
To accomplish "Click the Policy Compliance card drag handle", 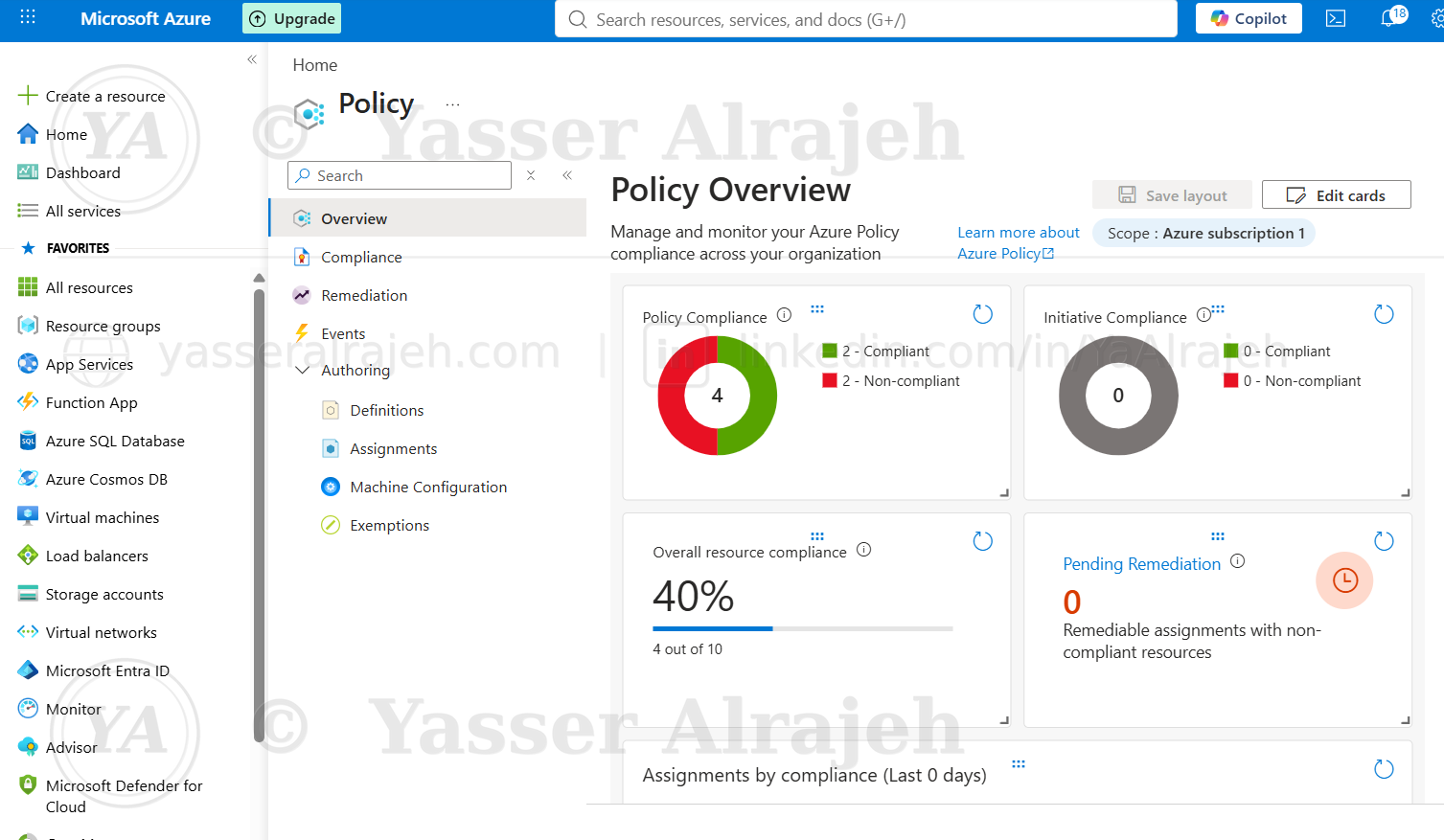I will point(817,309).
